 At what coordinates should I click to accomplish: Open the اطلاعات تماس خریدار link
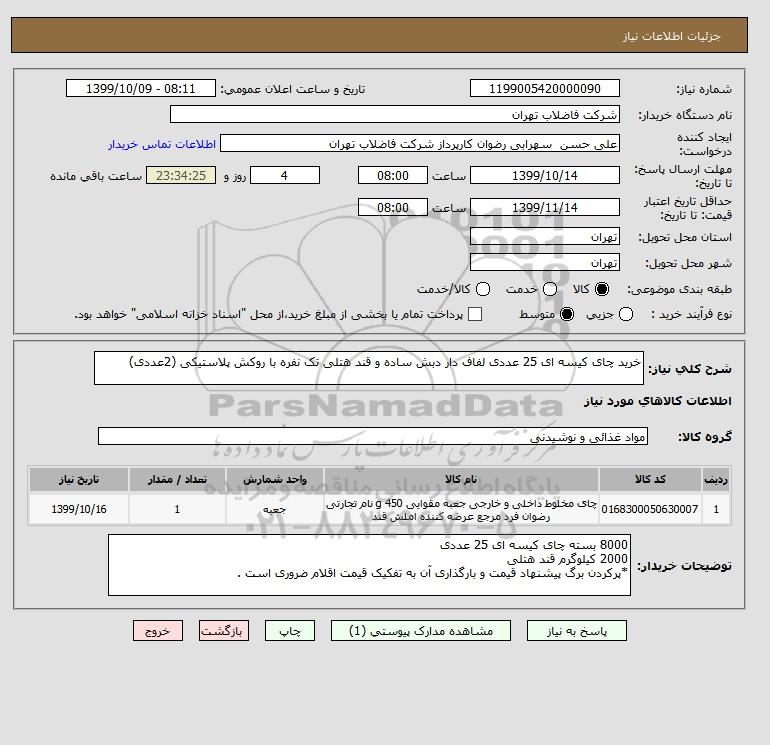pos(162,144)
